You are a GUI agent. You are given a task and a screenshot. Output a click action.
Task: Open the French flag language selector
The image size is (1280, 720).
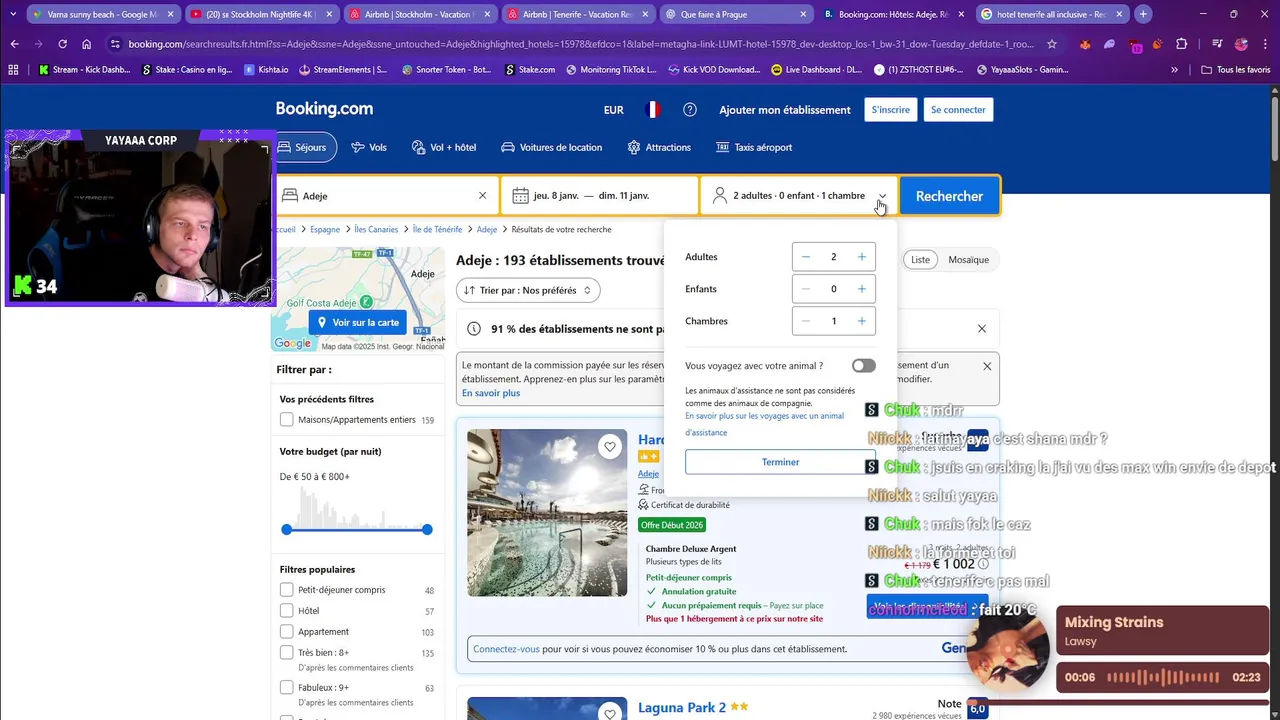coord(653,110)
